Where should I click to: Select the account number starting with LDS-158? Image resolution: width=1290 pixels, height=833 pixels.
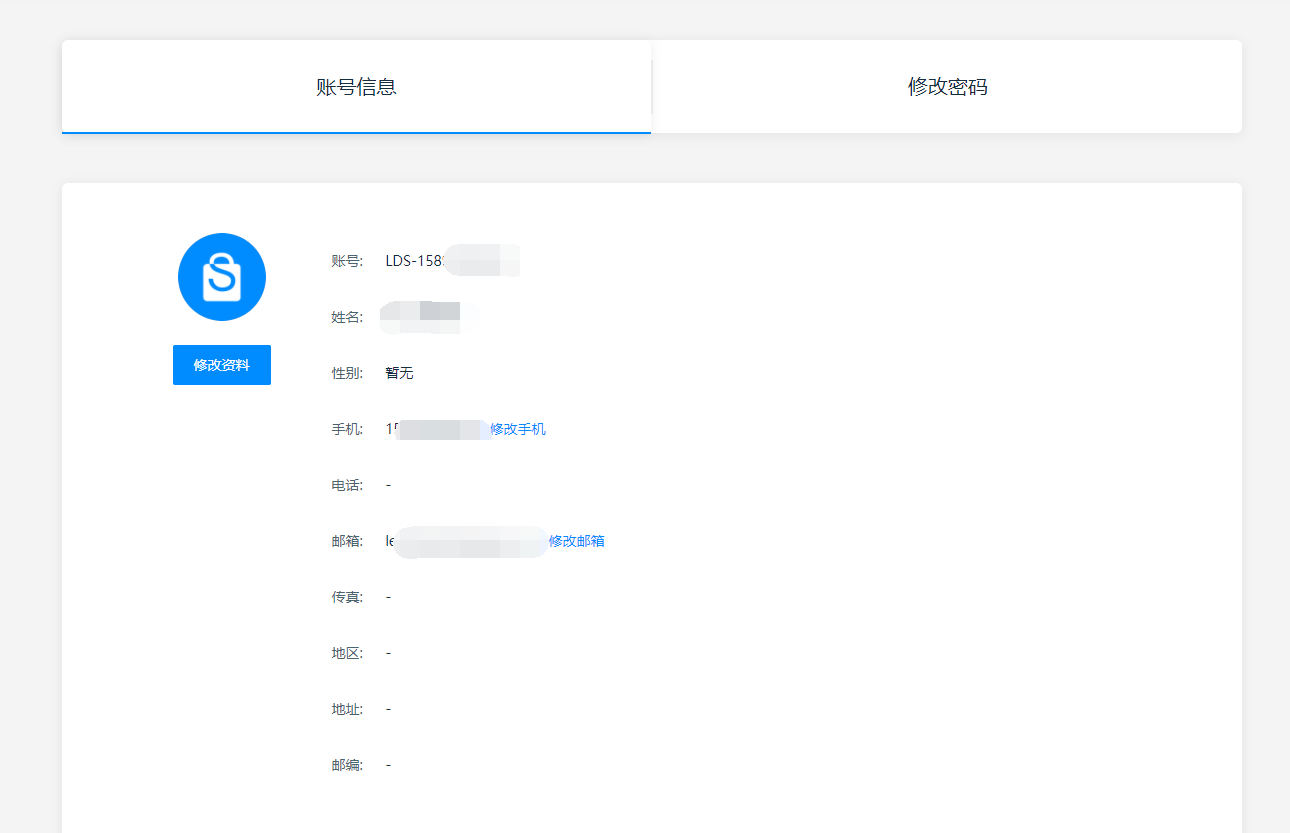tap(450, 260)
